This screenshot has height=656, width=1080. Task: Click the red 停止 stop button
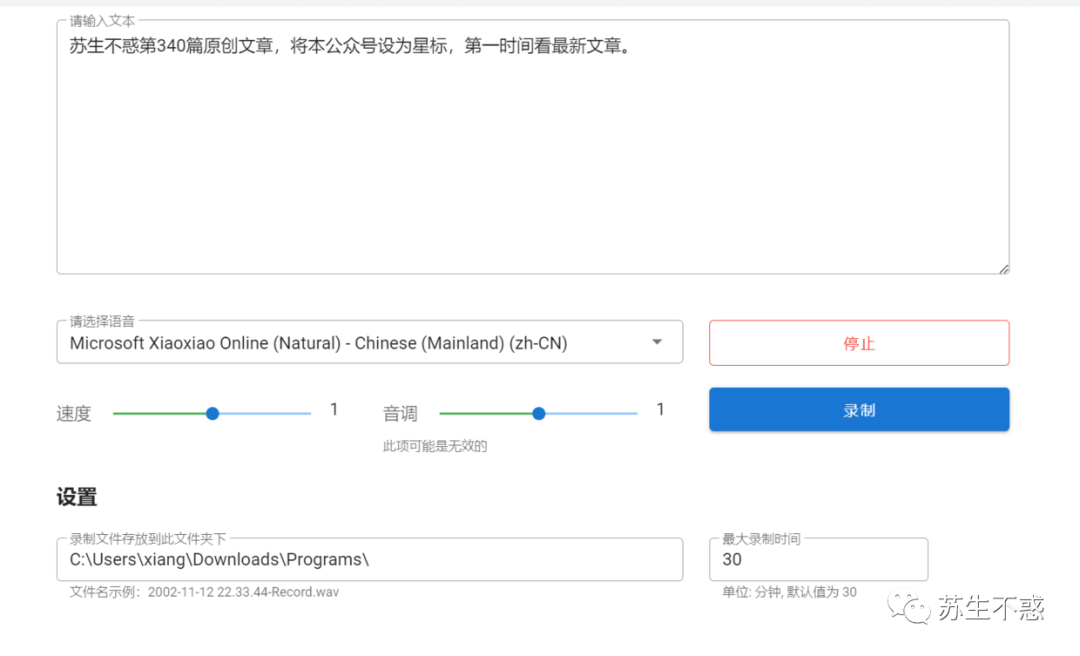[859, 343]
